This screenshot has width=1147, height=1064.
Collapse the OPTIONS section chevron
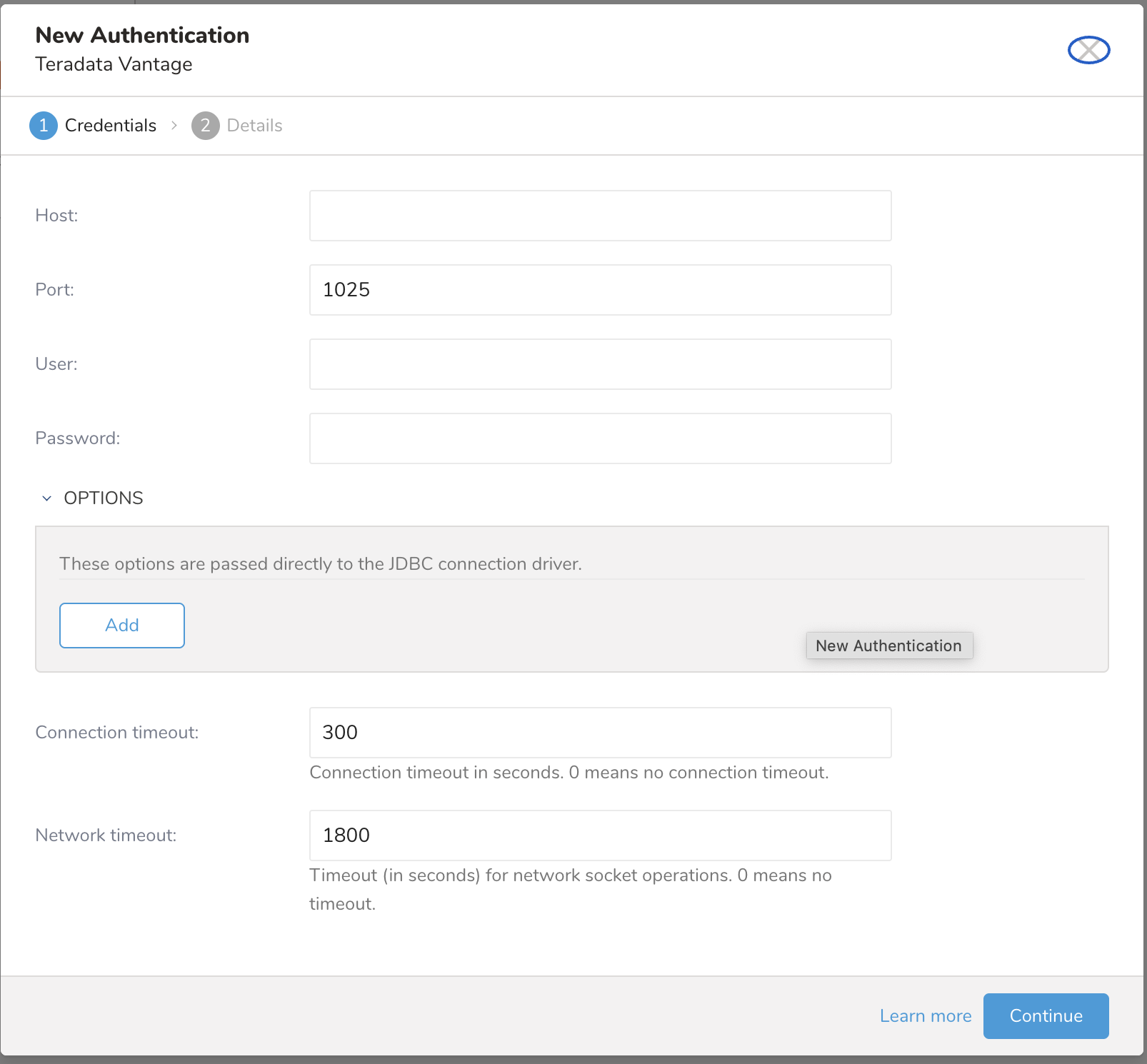(x=47, y=498)
